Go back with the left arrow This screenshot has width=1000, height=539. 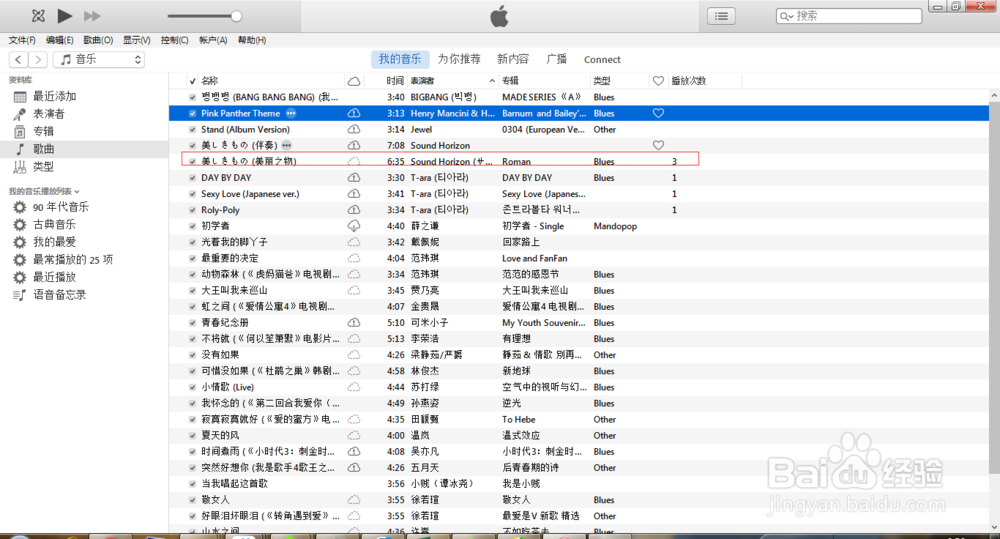[18, 60]
